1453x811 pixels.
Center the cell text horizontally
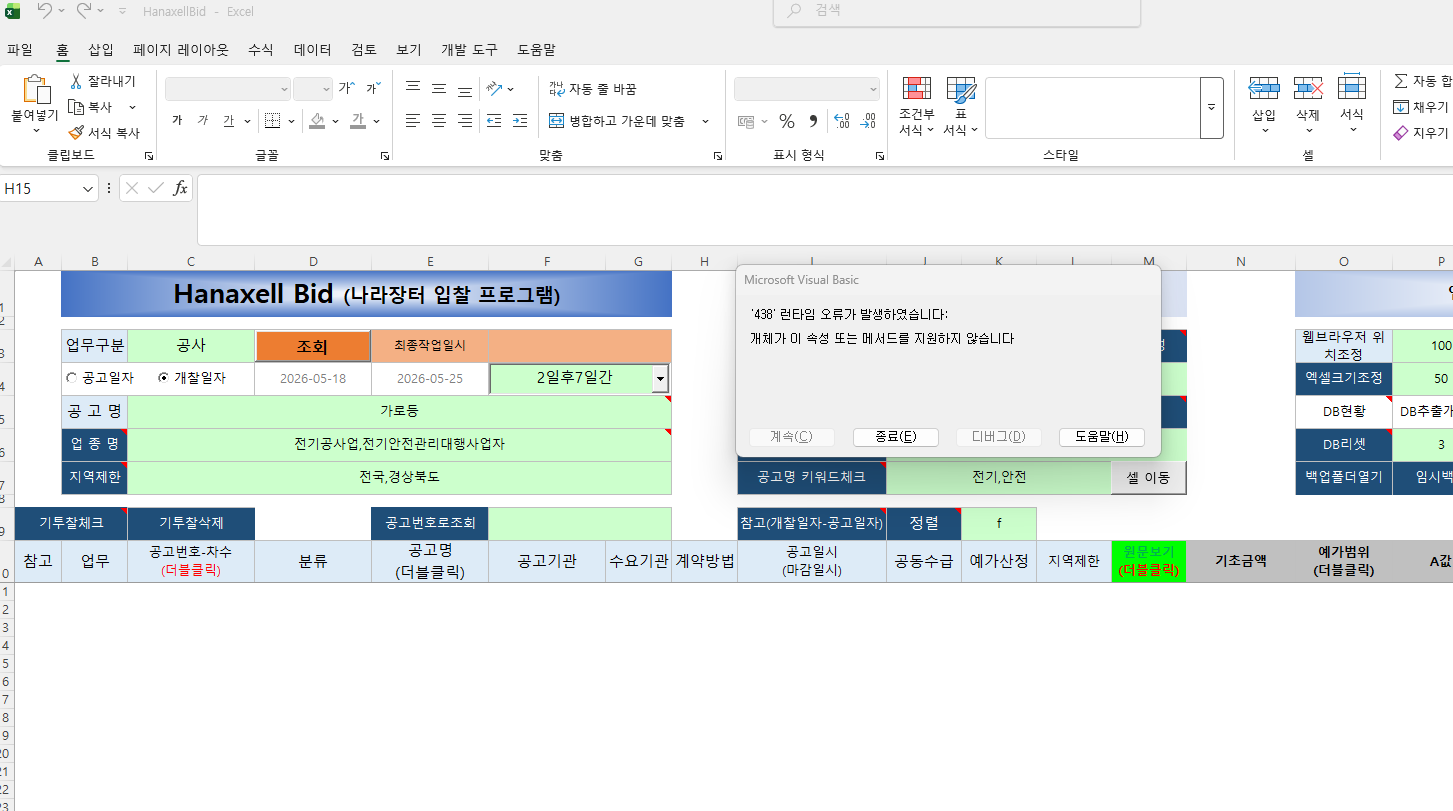pos(438,121)
